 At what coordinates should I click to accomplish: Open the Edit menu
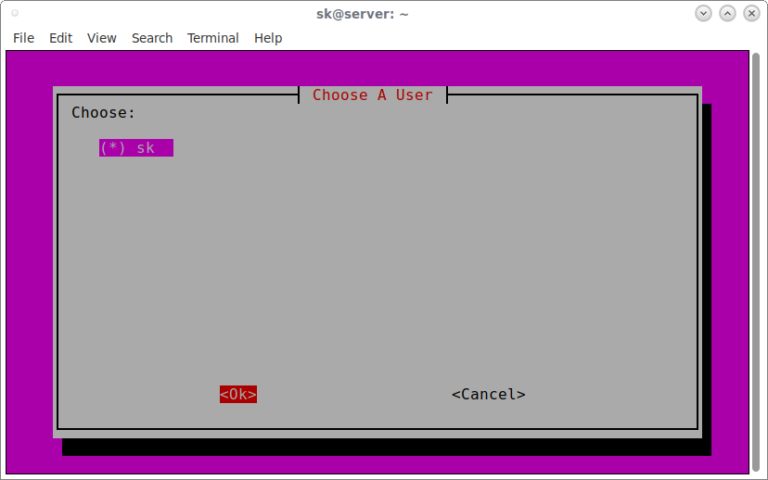pos(61,38)
